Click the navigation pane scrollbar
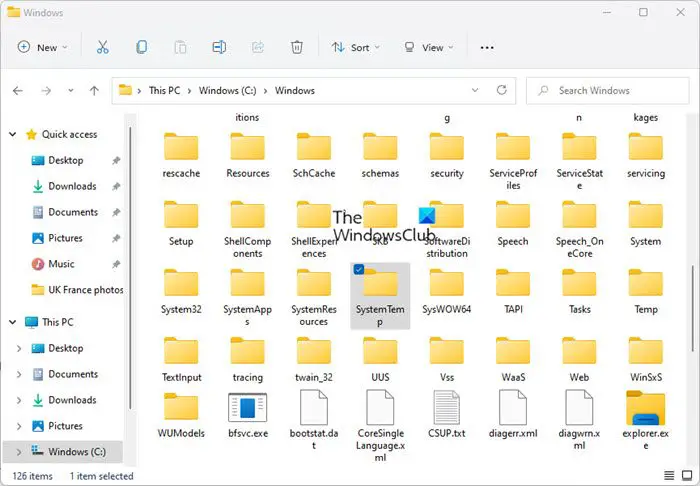 pos(130,268)
